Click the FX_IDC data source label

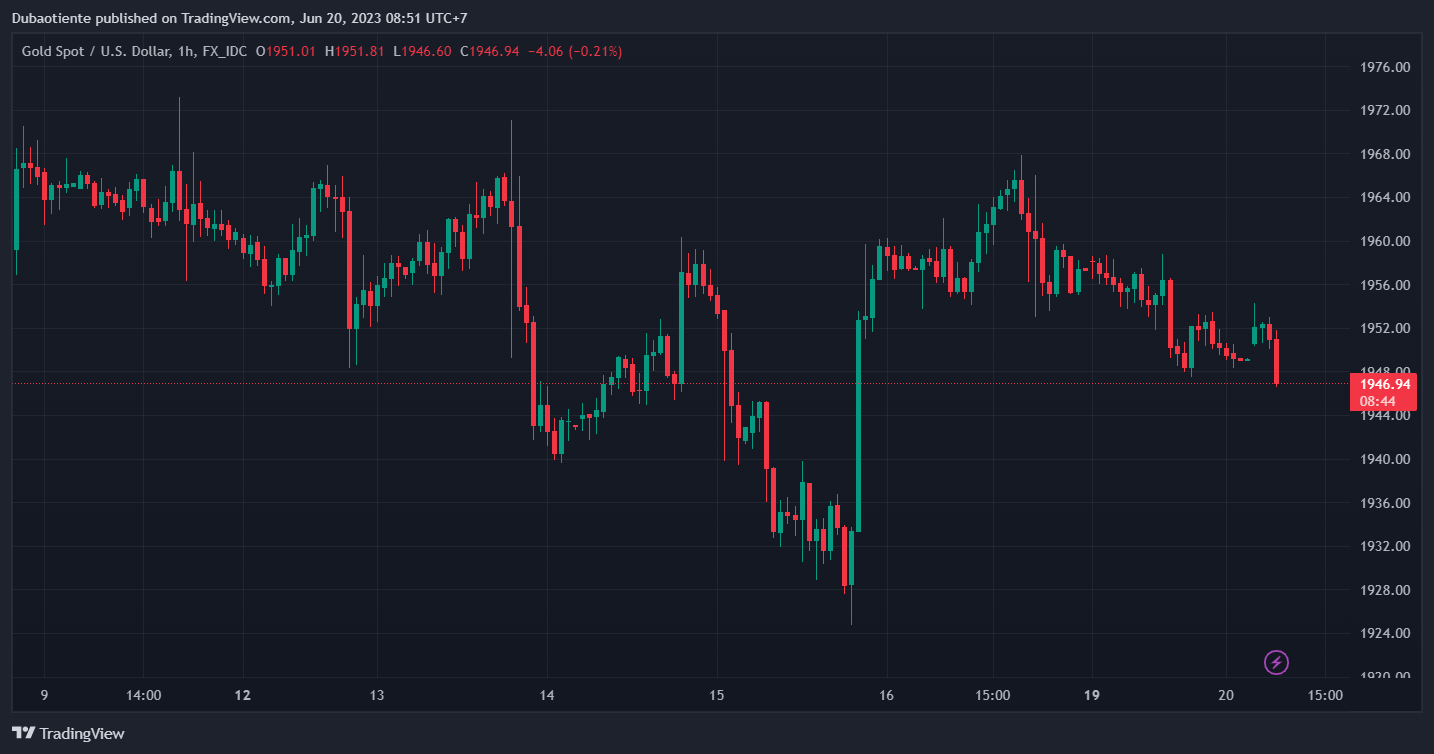coord(223,51)
